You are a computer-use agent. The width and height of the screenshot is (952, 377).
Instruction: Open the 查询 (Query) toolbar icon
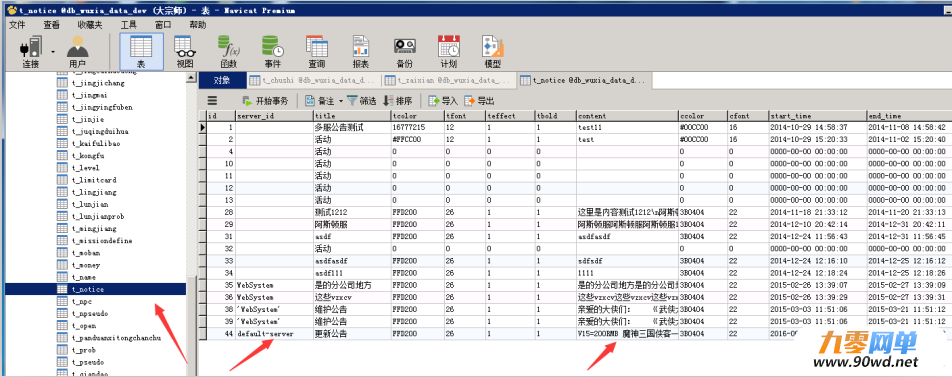[316, 52]
